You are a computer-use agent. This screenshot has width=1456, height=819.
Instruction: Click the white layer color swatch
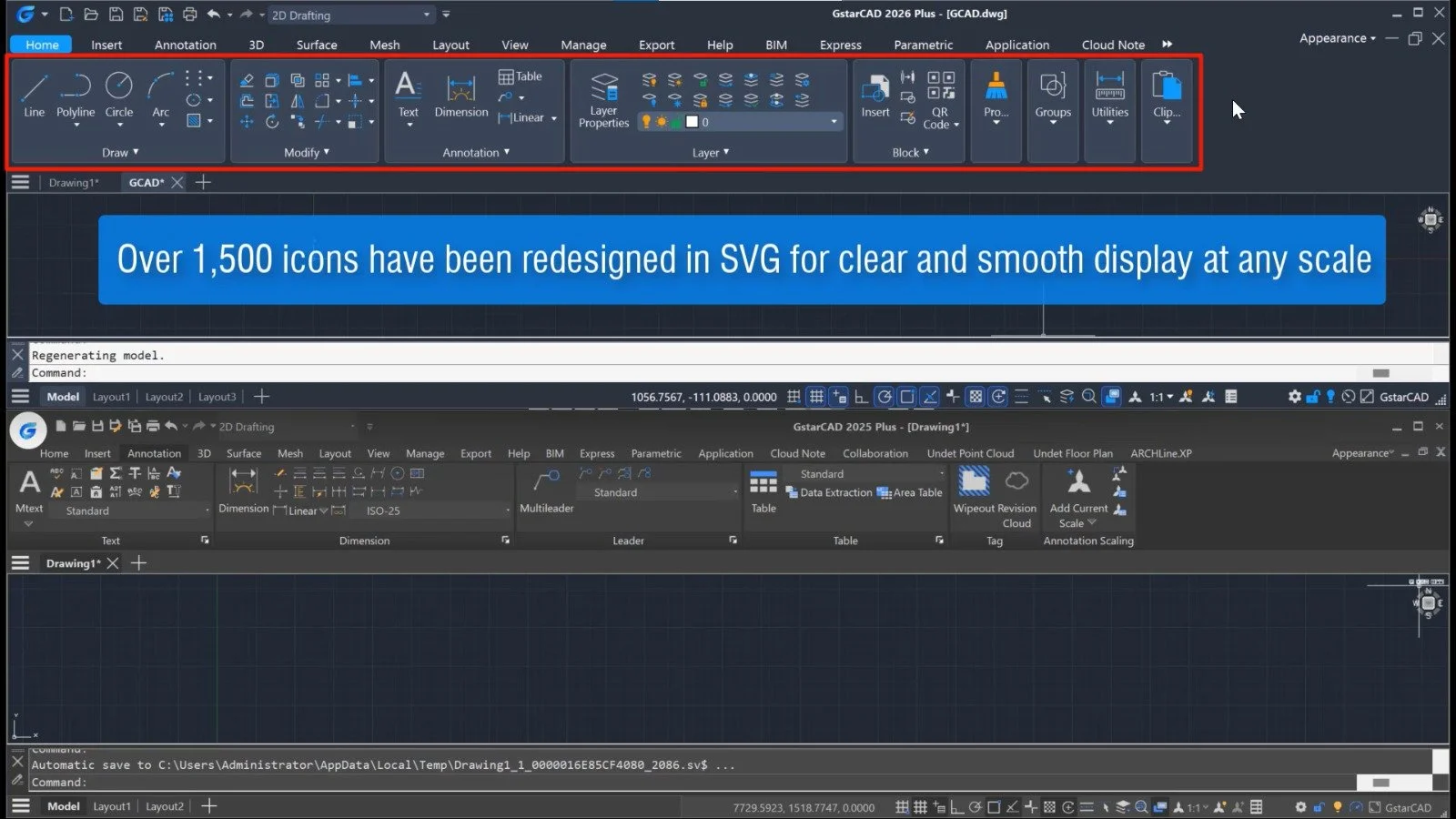tap(692, 122)
